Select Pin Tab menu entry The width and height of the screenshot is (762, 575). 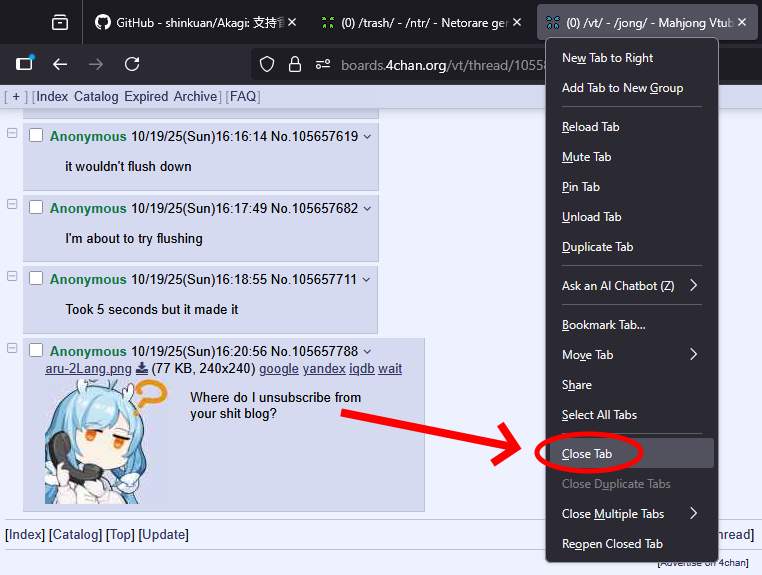[x=632, y=187]
